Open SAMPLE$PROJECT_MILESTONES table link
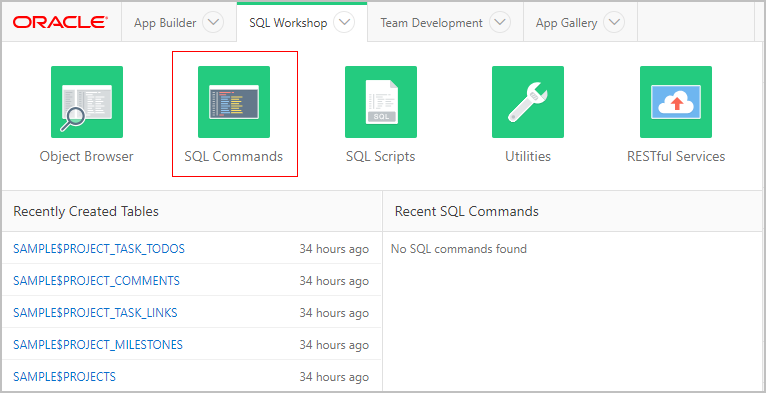 pyautogui.click(x=98, y=345)
